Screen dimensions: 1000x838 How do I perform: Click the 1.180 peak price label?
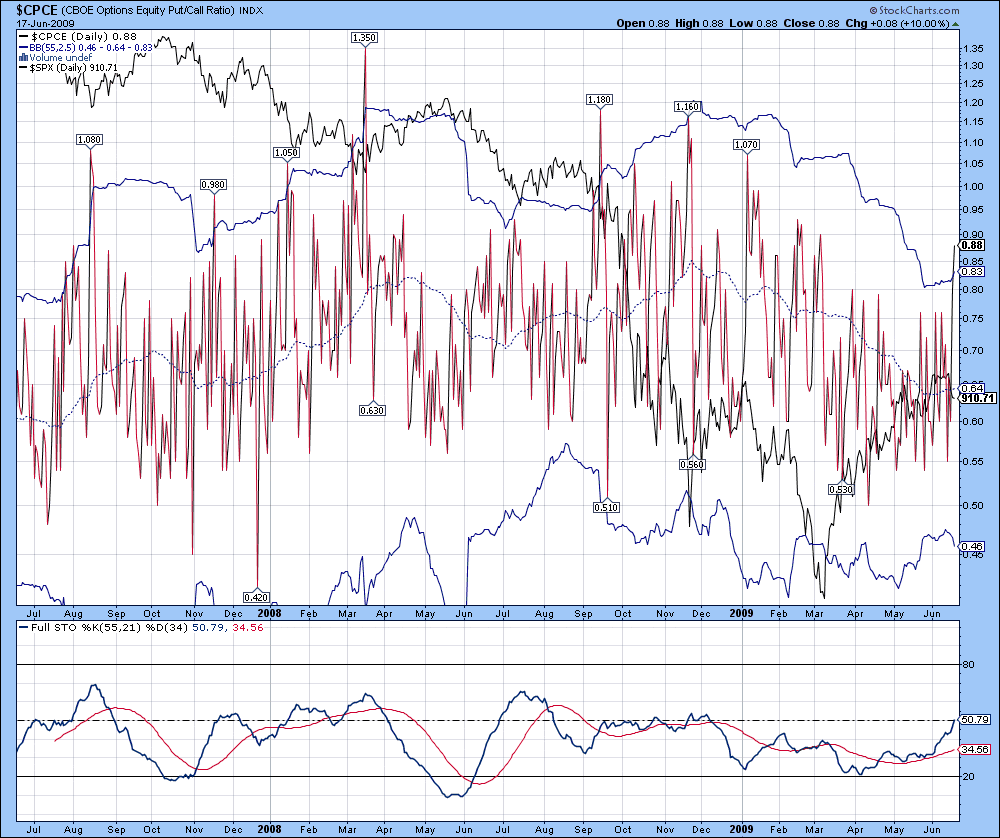click(x=599, y=99)
